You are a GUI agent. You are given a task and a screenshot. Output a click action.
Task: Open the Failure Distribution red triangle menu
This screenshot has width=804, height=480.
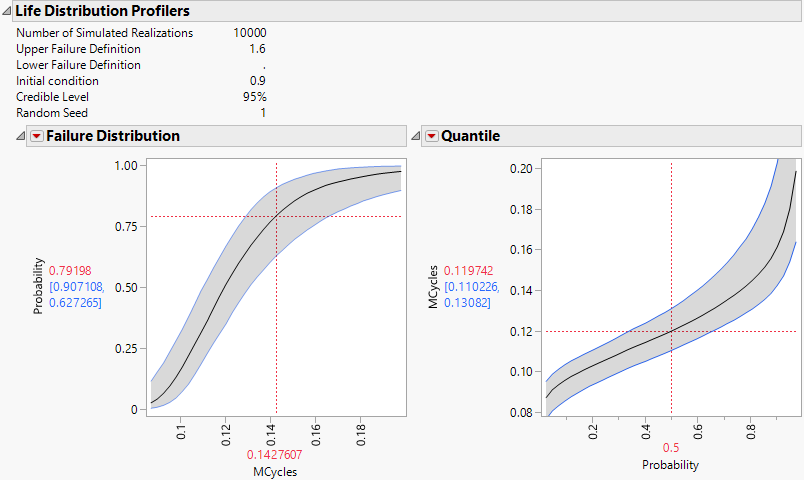tap(37, 136)
